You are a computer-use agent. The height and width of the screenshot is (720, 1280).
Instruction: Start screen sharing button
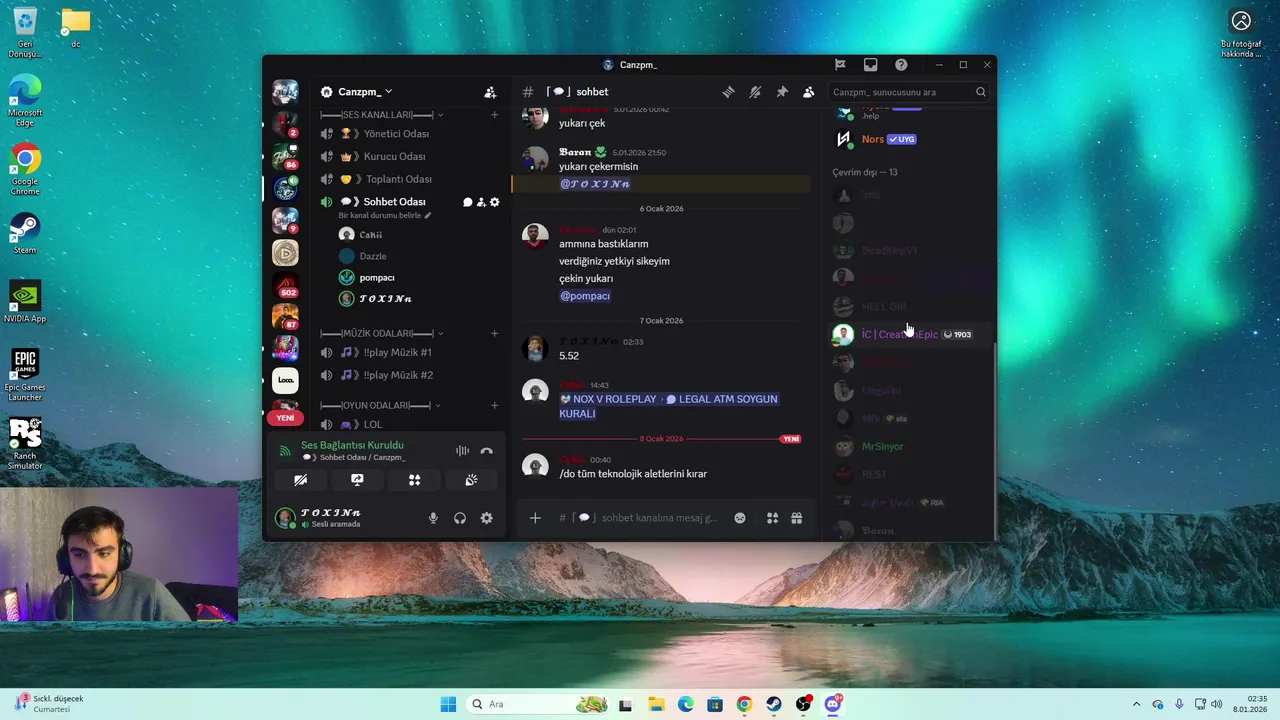[x=357, y=480]
